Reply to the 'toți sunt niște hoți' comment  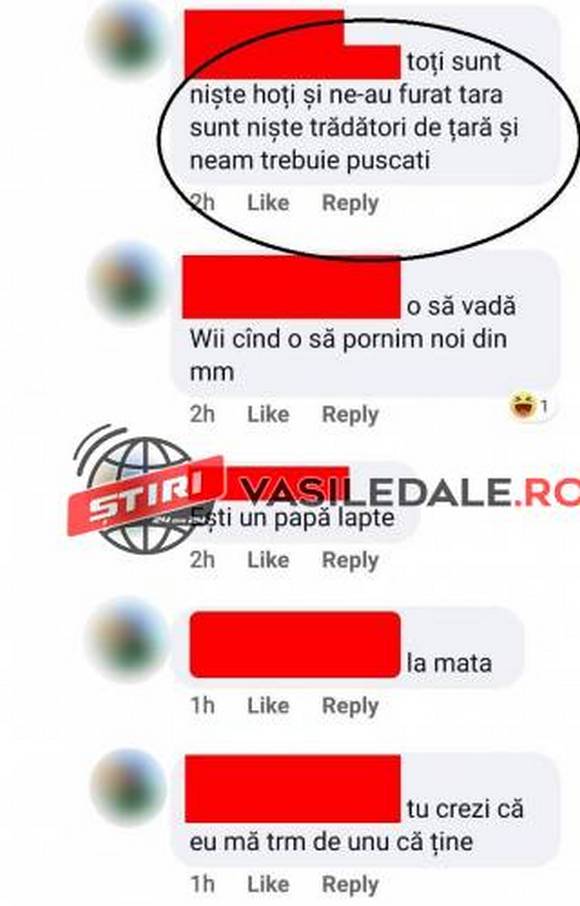(350, 203)
